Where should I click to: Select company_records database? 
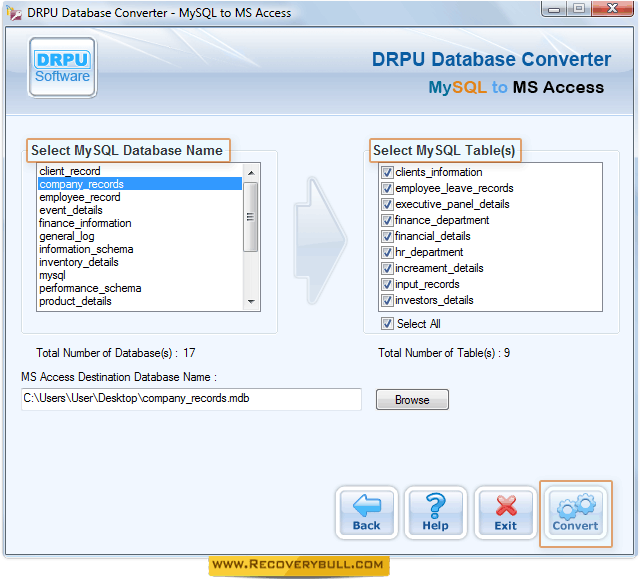140,184
